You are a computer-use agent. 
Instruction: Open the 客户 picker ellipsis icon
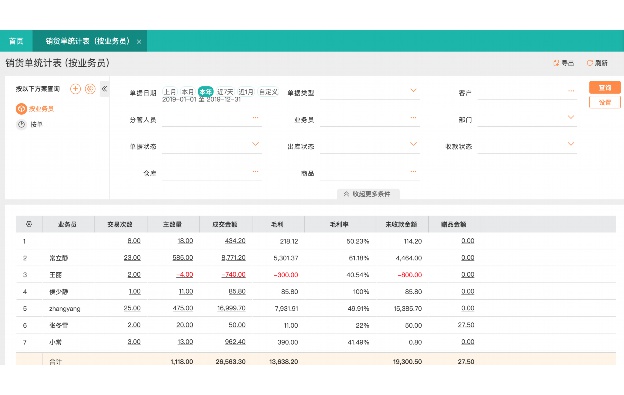pos(571,91)
